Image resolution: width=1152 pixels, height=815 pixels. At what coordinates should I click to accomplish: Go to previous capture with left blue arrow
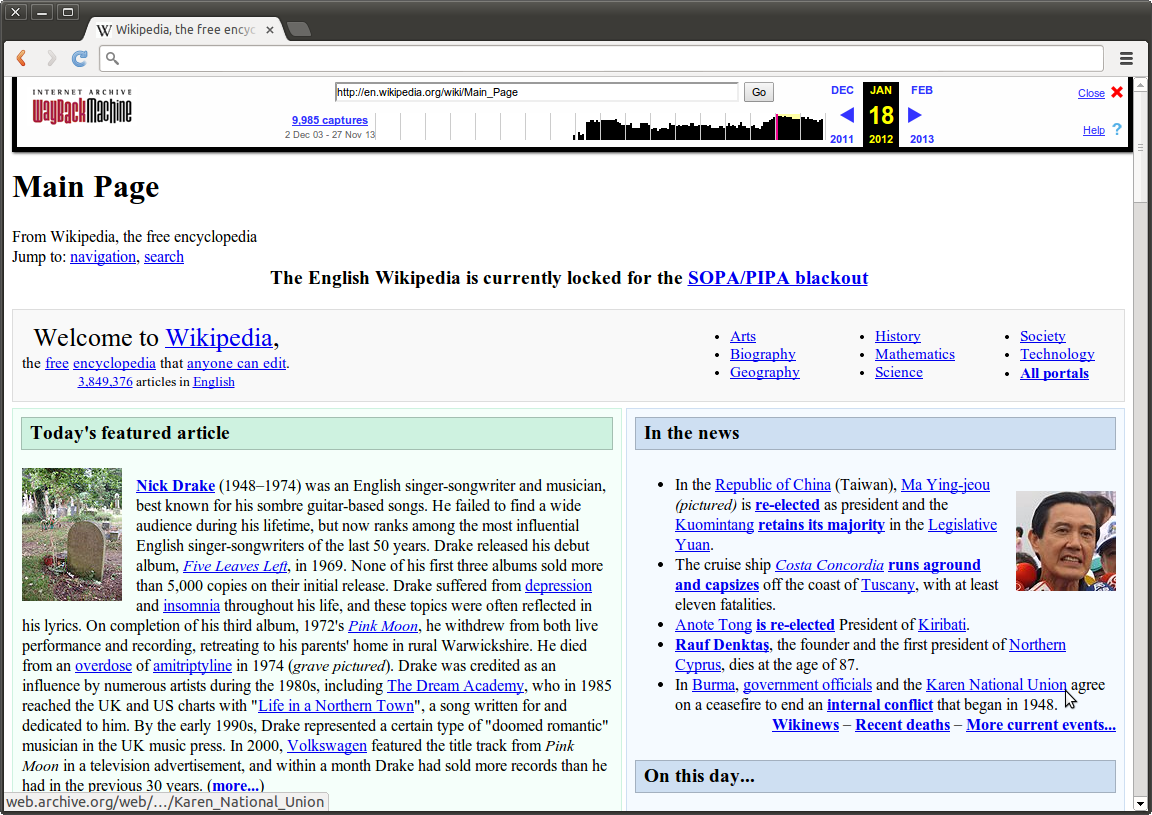tap(846, 115)
